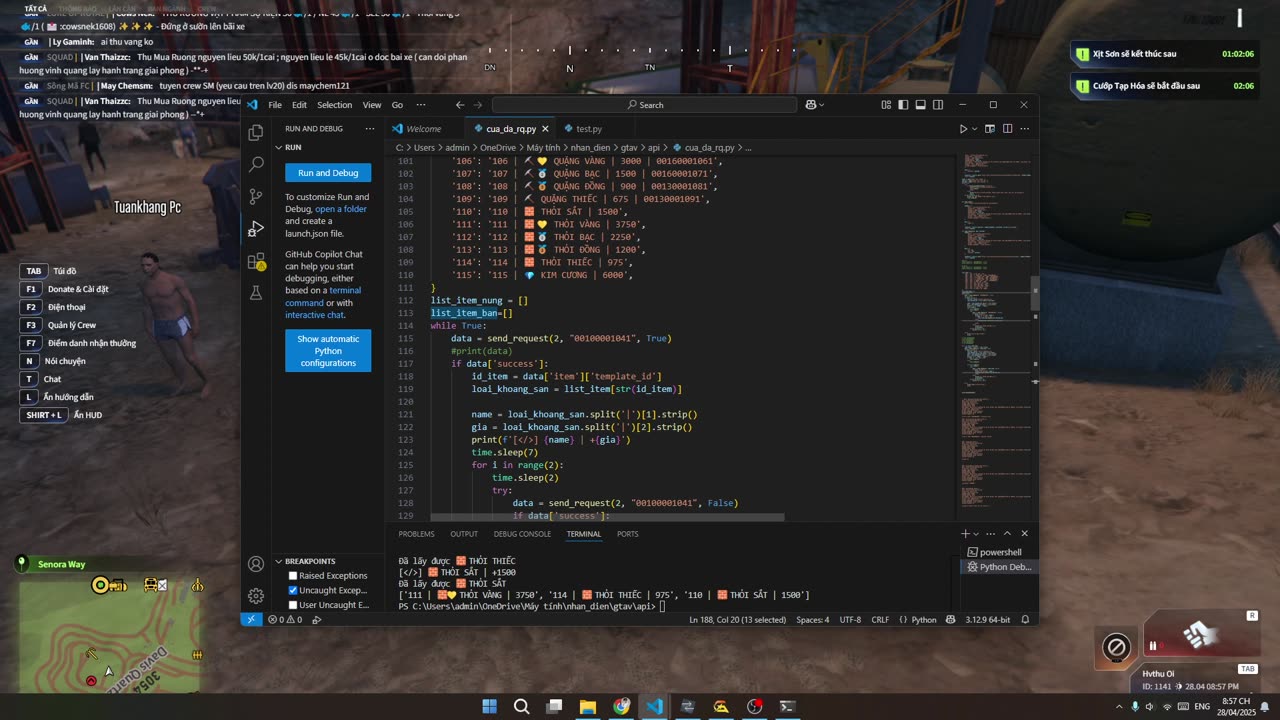This screenshot has height=720, width=1280.
Task: Click the editor horizontal scrollbar thumb
Action: 607,518
